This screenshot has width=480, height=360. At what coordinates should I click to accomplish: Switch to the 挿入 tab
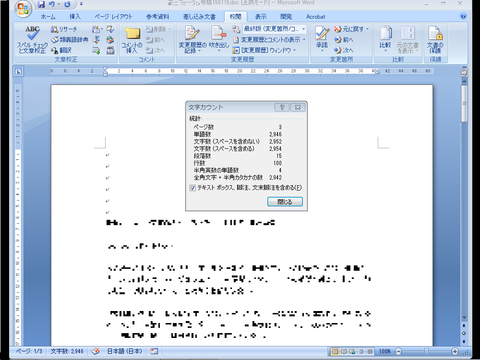[x=75, y=16]
